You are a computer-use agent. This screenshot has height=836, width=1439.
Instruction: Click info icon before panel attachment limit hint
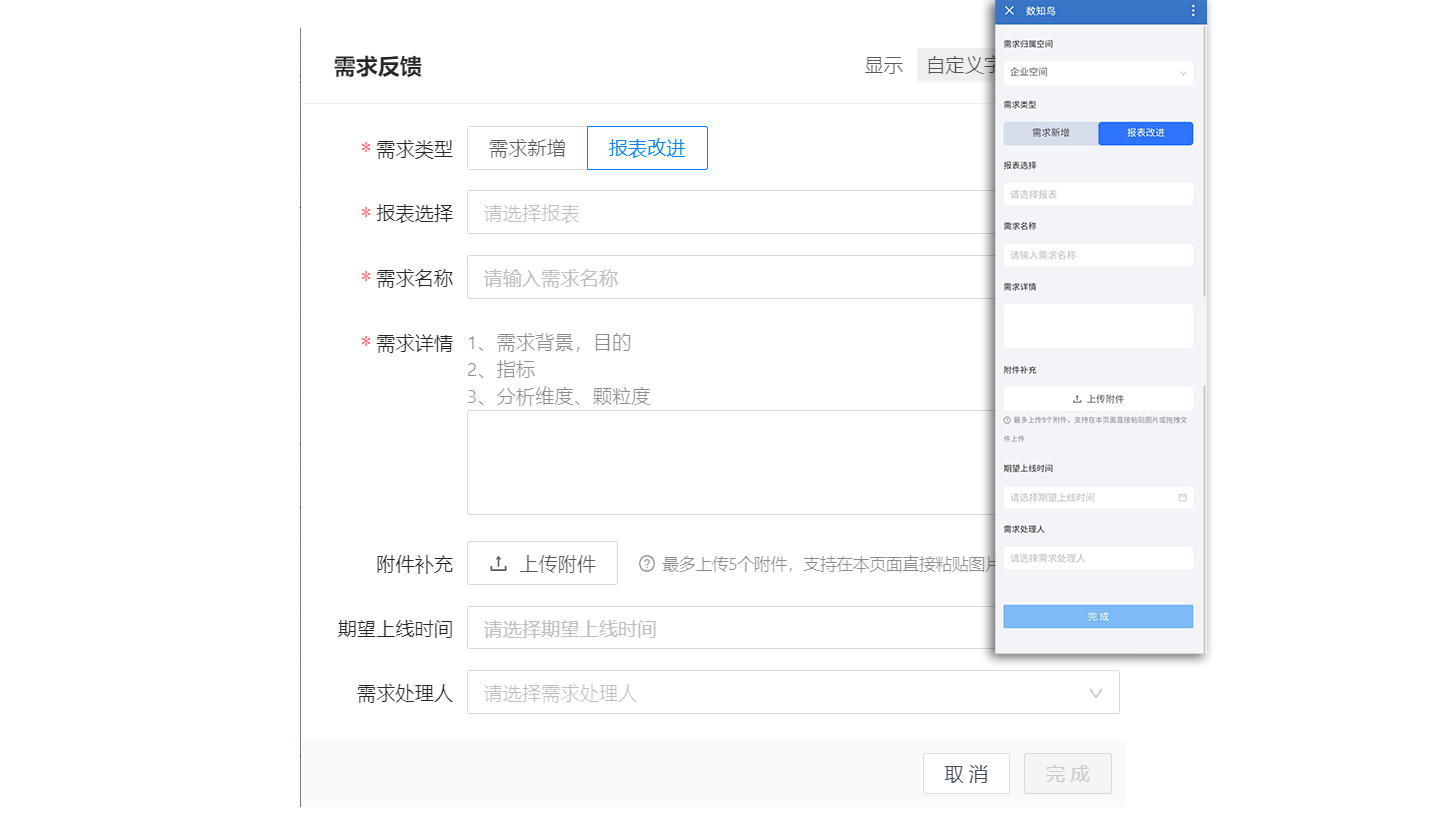1008,420
